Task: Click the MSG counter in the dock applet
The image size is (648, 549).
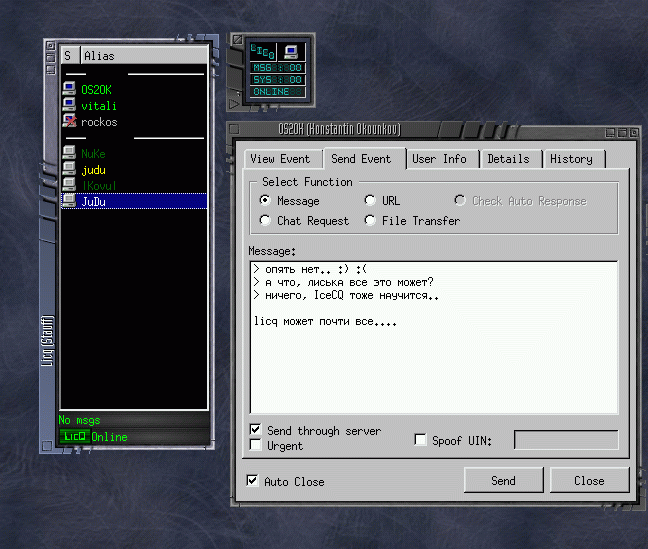Action: pos(278,68)
